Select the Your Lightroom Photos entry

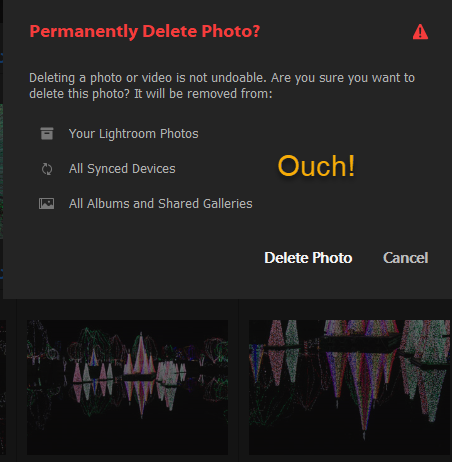click(133, 134)
